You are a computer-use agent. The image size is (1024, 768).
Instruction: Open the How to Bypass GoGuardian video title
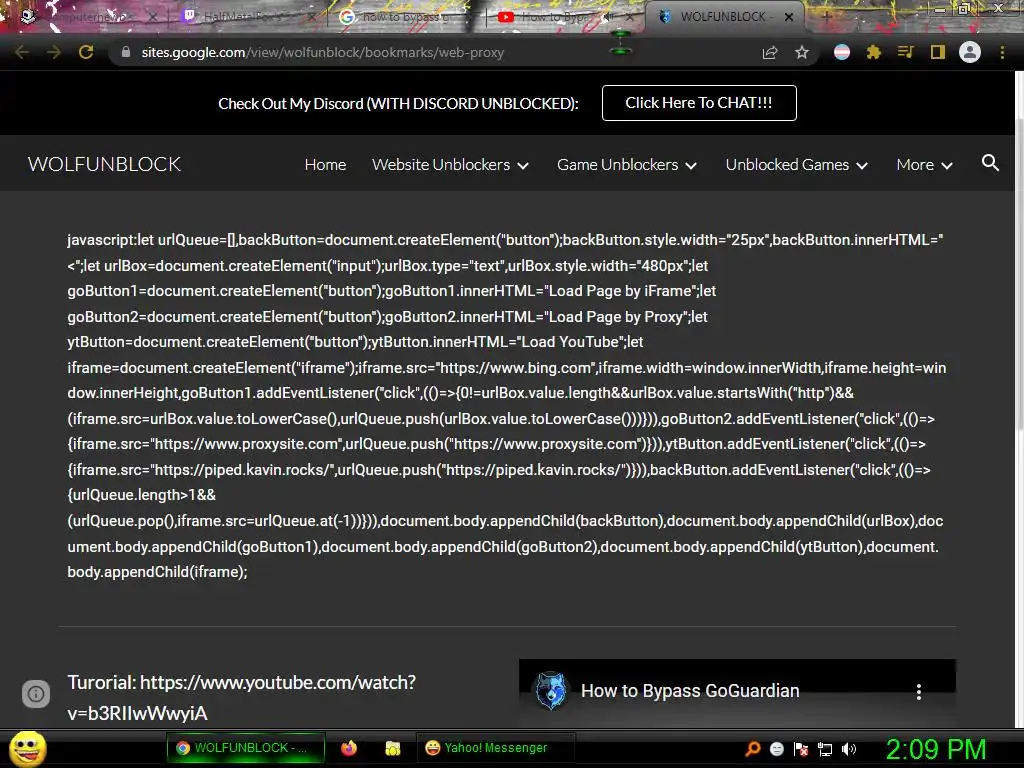690,691
